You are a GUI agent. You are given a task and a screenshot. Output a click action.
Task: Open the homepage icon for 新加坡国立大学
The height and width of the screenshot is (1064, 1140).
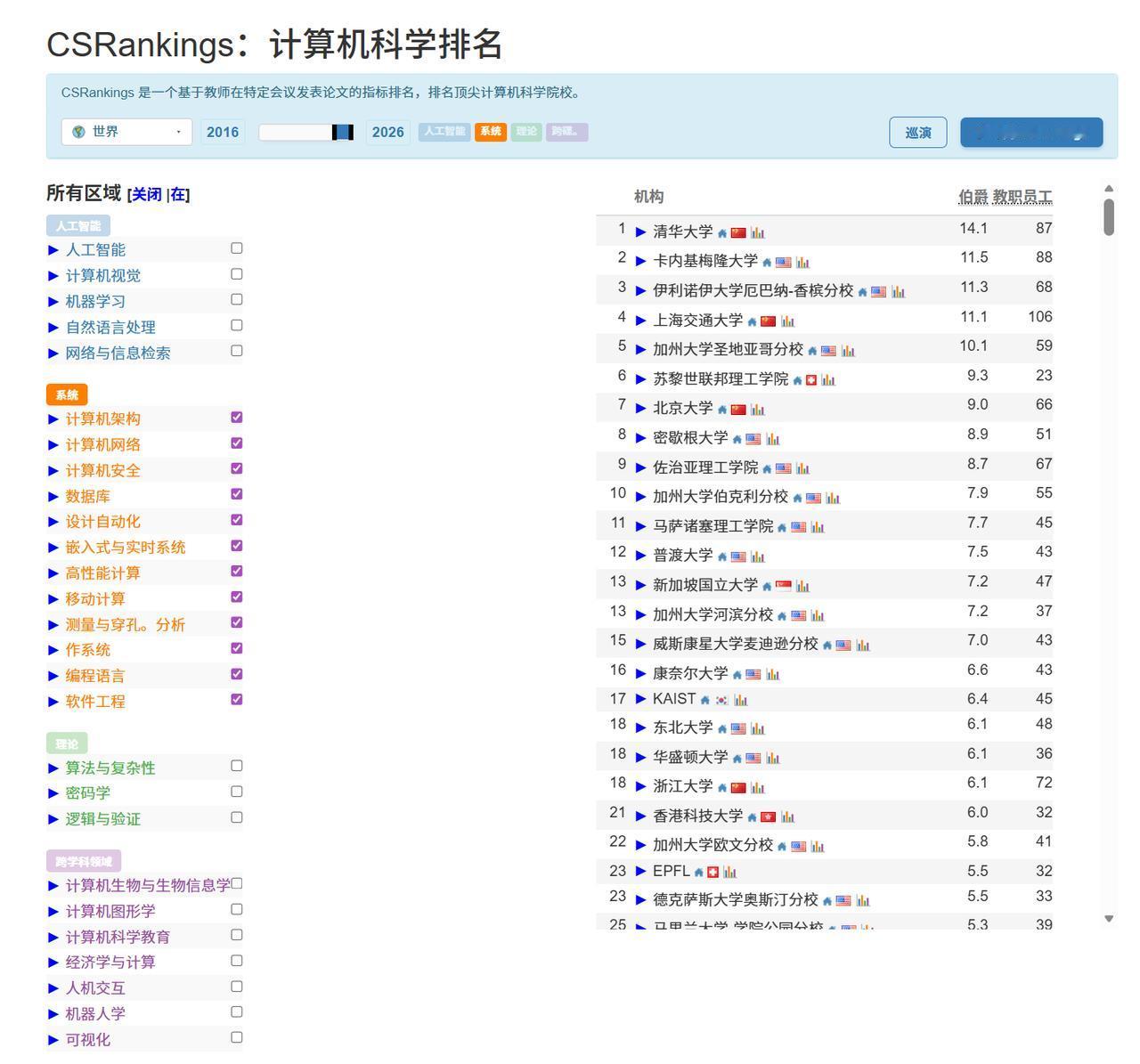tap(767, 586)
